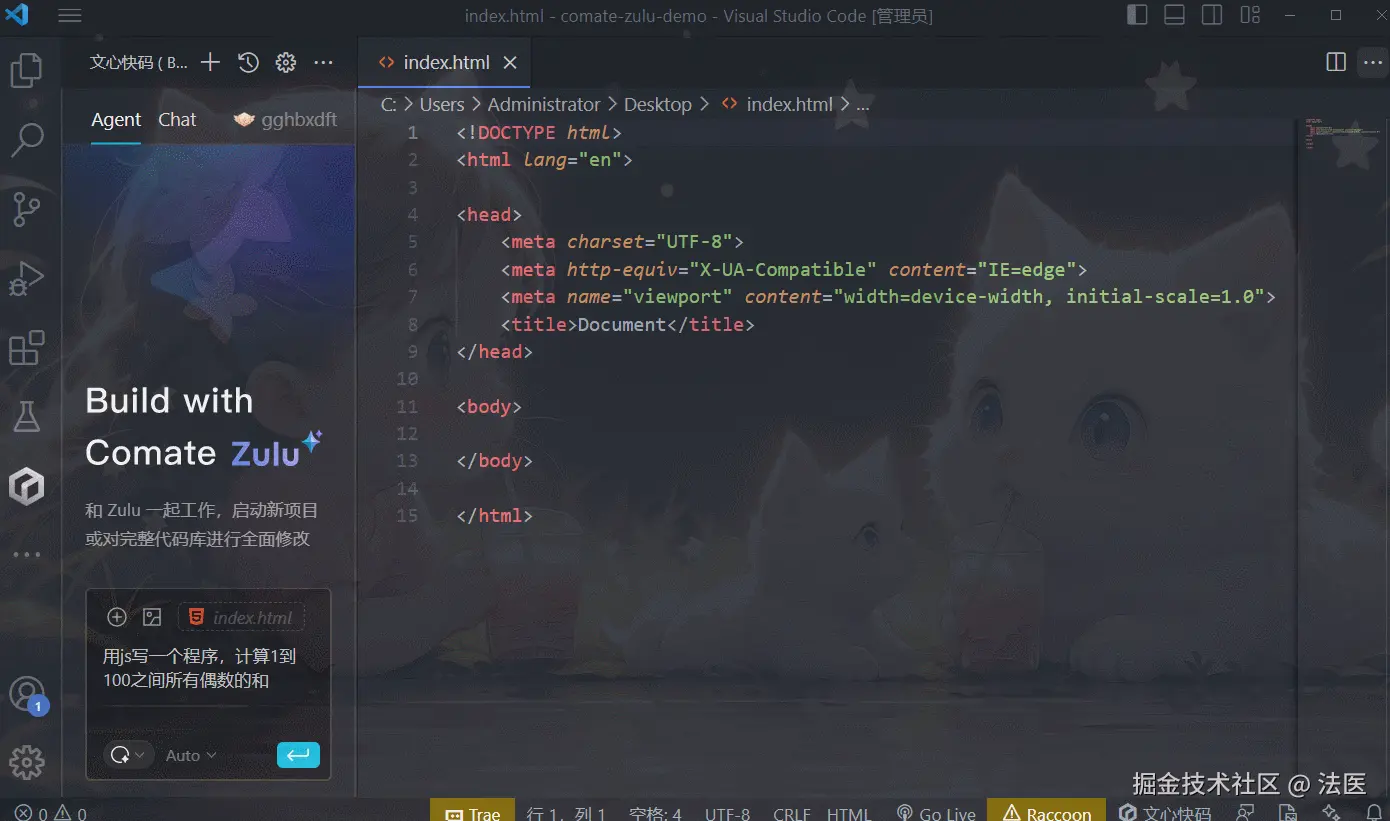Click the C: breadcrumb segment

389,104
